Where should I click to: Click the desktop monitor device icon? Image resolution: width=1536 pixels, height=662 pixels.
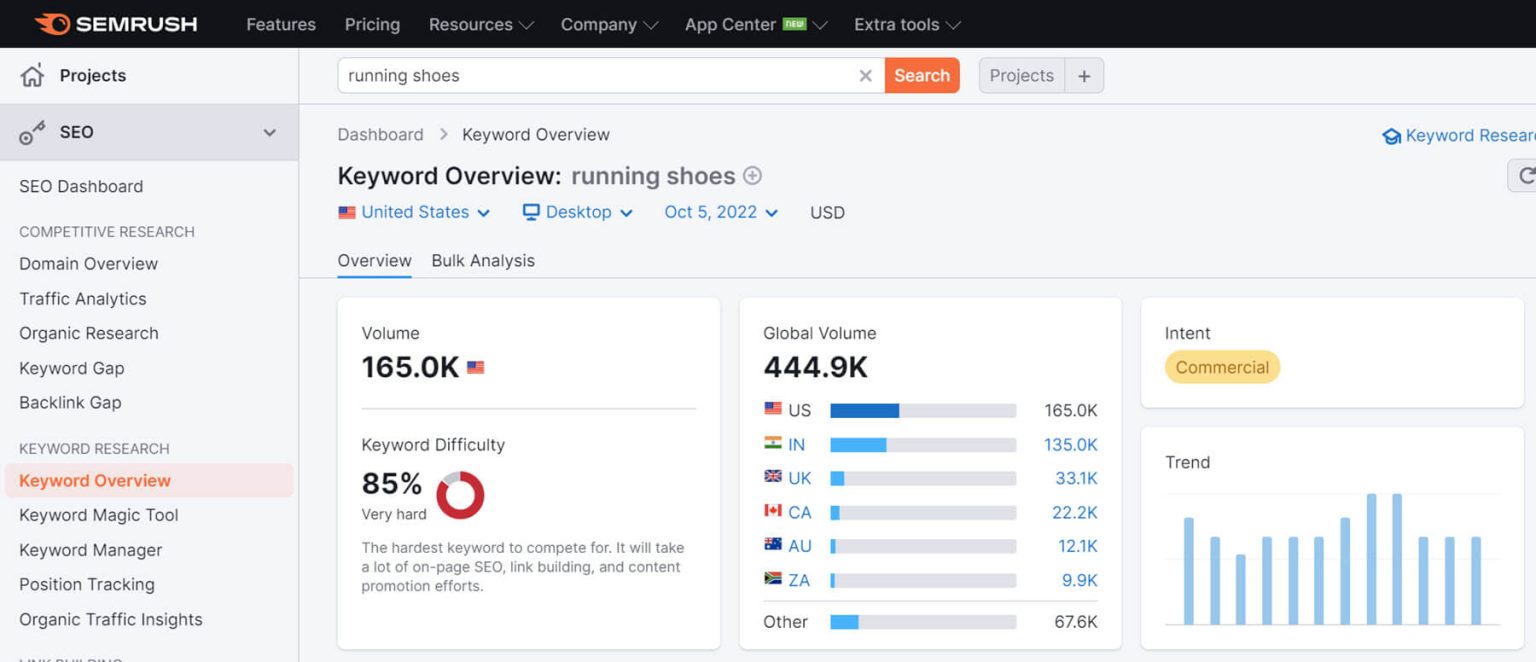[529, 212]
